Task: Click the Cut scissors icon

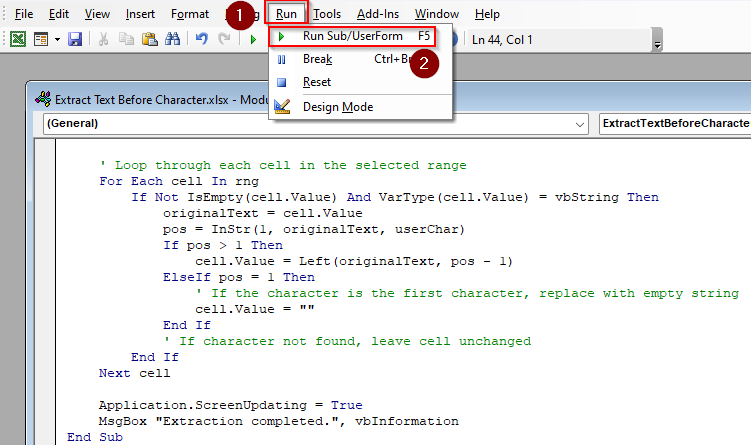Action: (103, 39)
